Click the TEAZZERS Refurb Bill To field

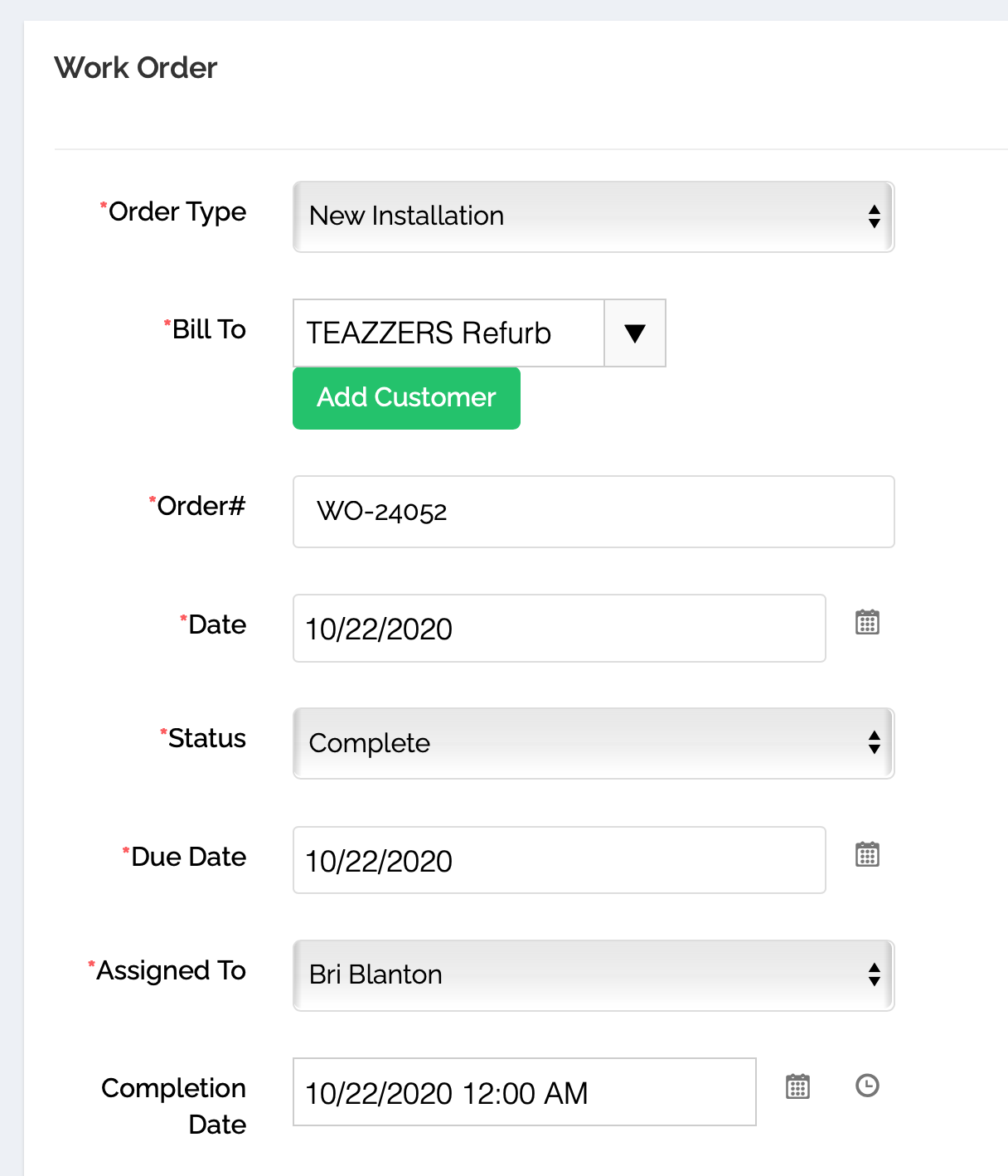[x=448, y=333]
